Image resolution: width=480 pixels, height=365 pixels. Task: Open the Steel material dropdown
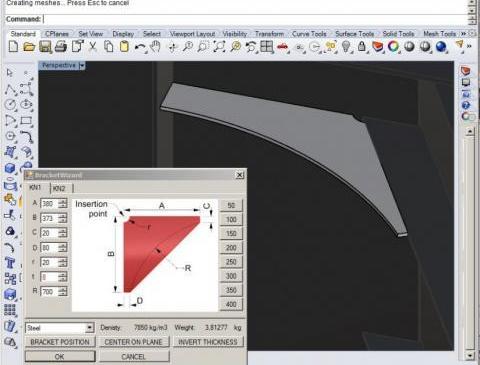coord(89,328)
